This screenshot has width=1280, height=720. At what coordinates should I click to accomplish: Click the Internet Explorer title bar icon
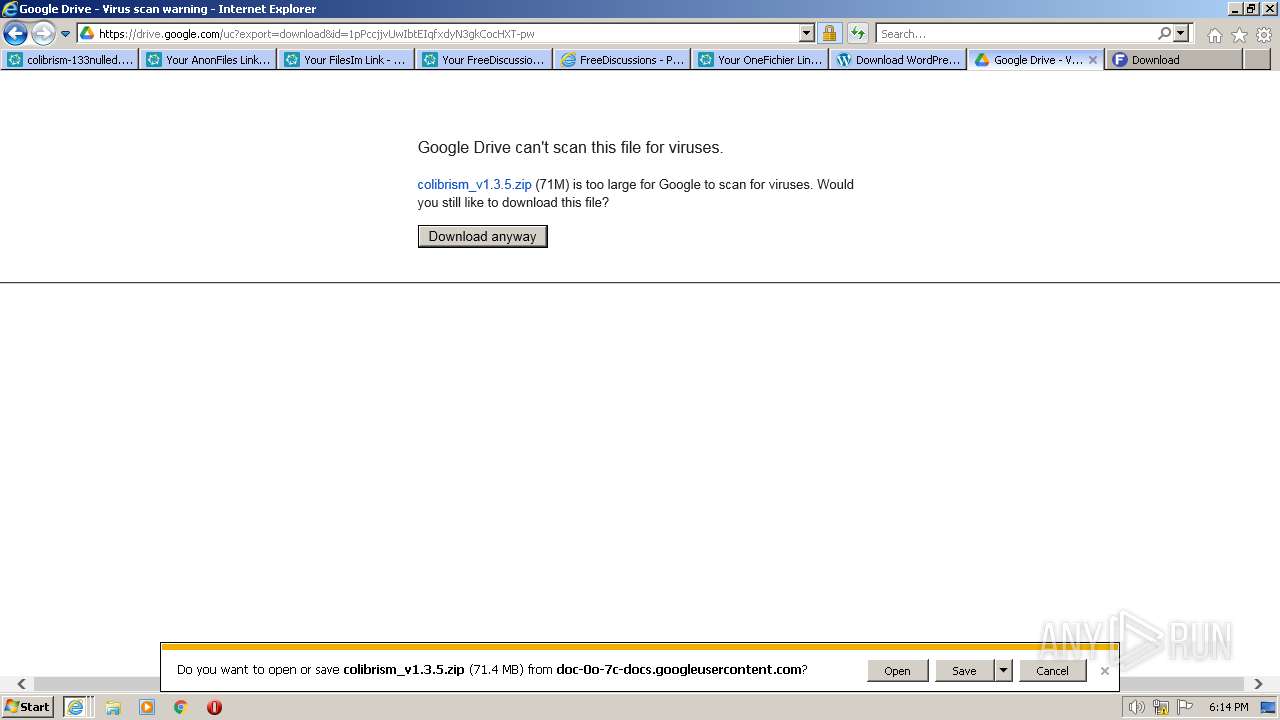pos(10,9)
